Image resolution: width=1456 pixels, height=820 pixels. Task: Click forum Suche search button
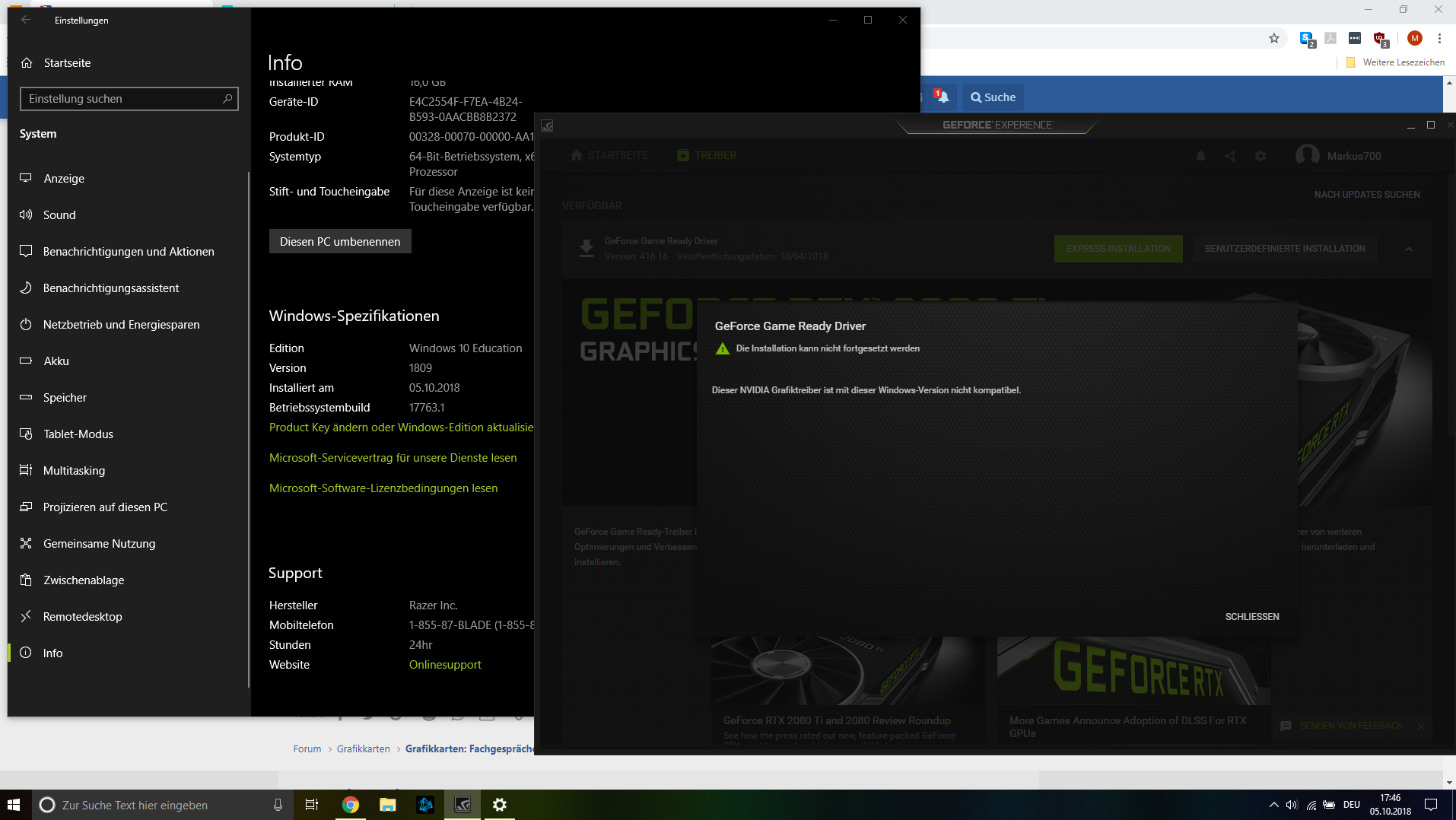pyautogui.click(x=993, y=97)
